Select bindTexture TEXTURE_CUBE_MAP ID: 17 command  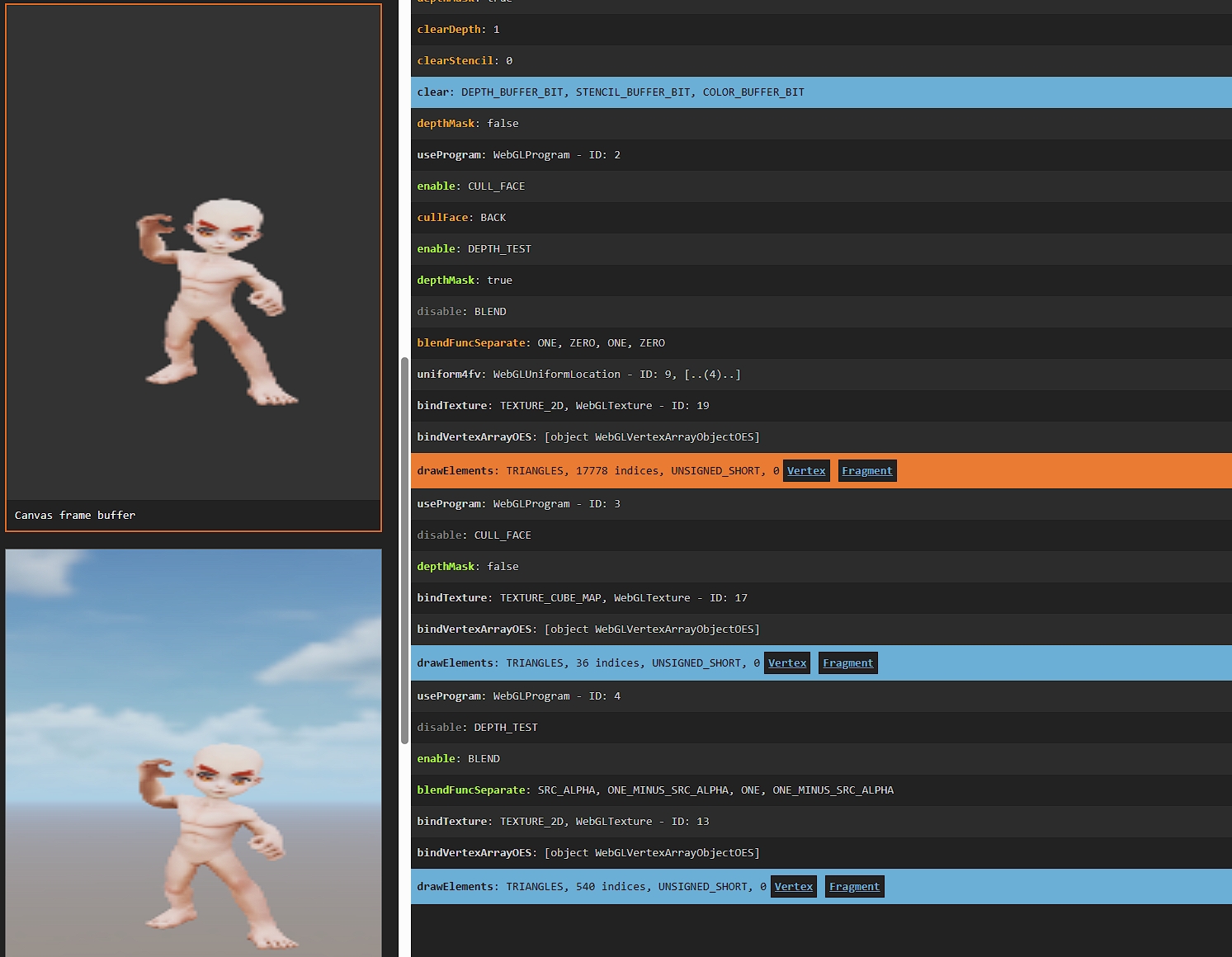(x=582, y=598)
